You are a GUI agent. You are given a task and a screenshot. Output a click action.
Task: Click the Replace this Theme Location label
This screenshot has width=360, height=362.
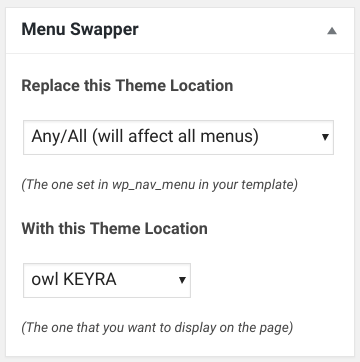click(x=127, y=86)
